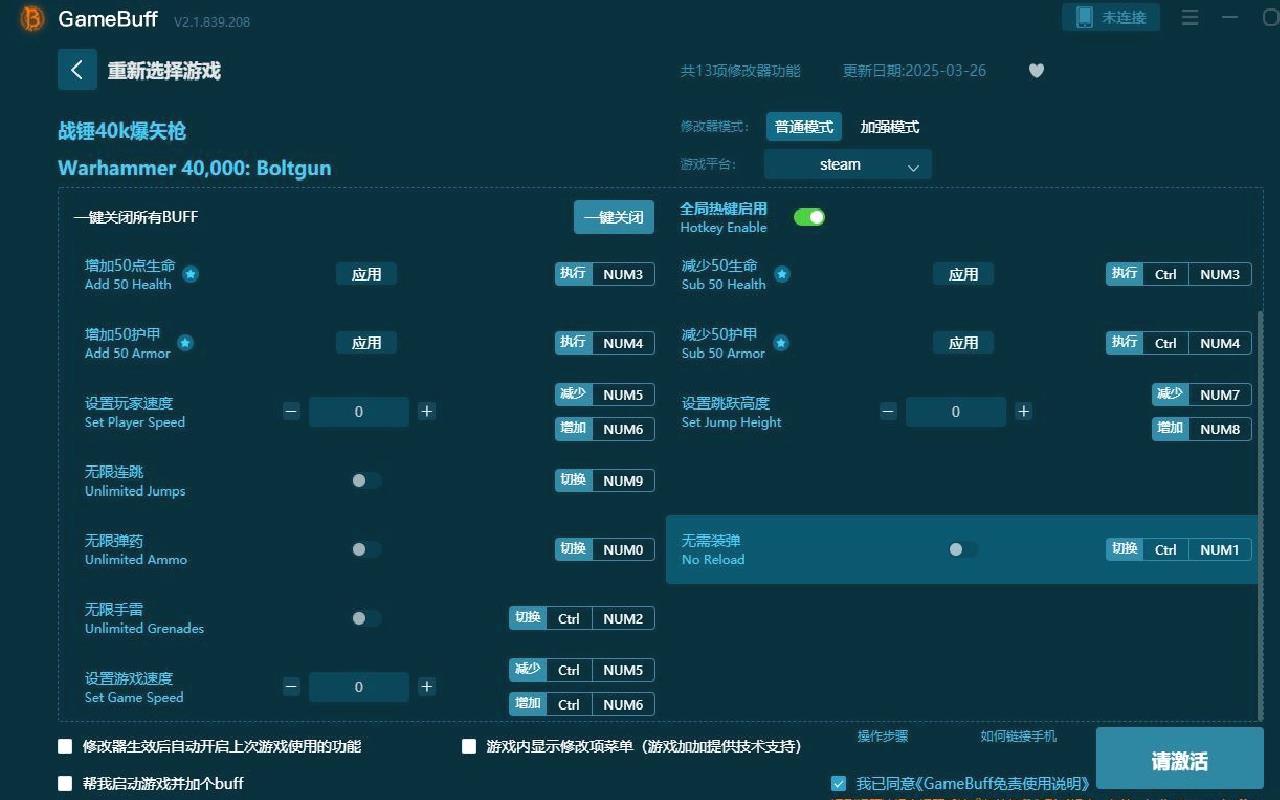Select 普通模式 normal mode tab
This screenshot has height=800, width=1280.
point(804,127)
